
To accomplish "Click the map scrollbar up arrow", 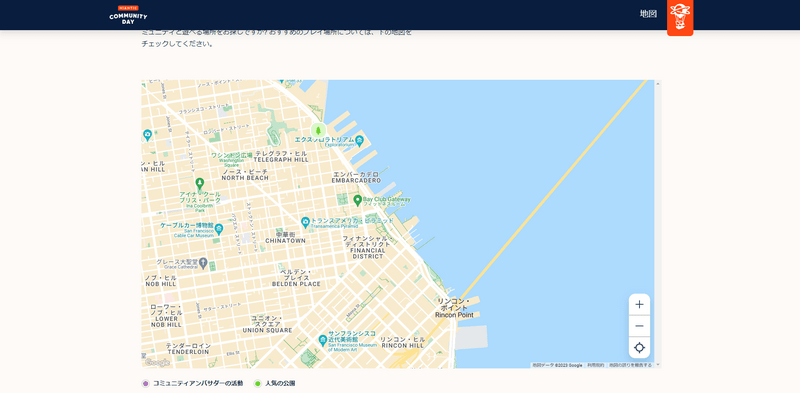I will click(x=658, y=83).
